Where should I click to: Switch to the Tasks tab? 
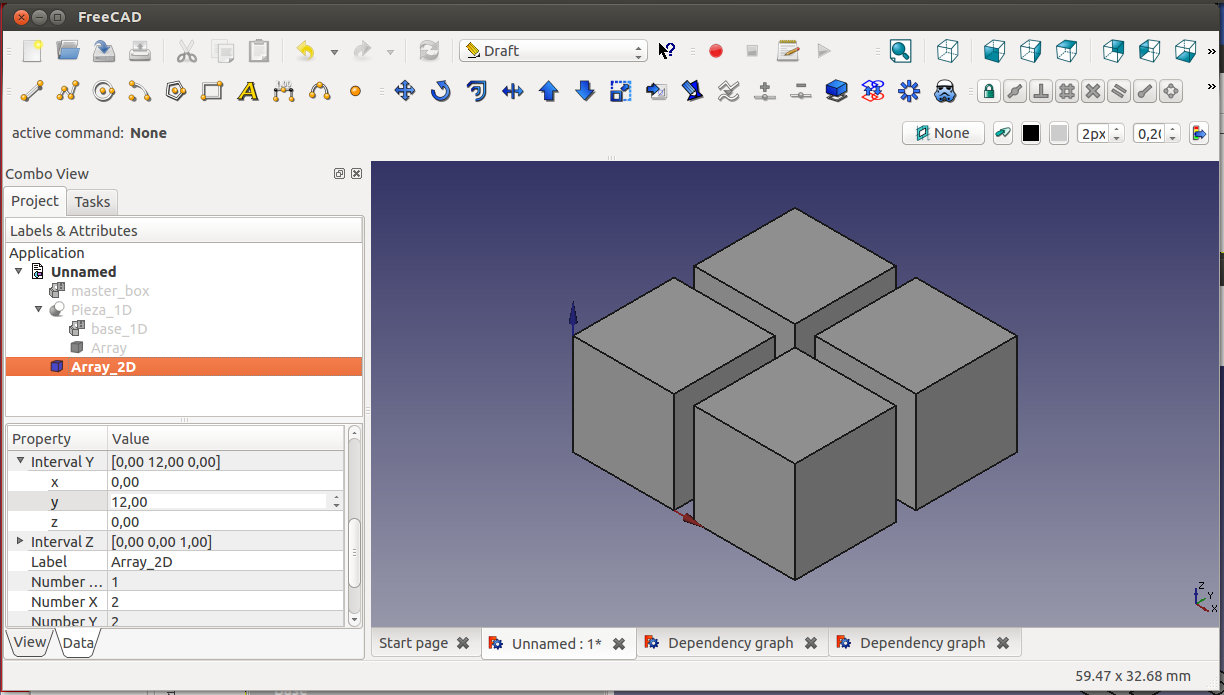[x=92, y=202]
